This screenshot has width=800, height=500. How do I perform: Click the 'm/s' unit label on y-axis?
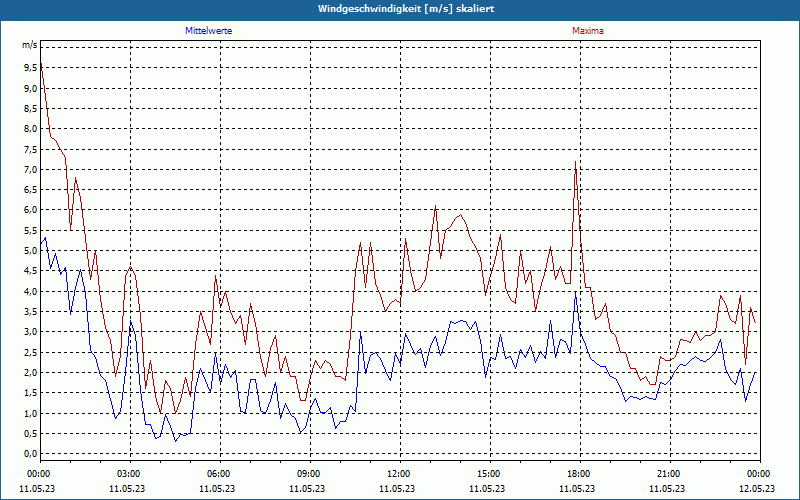(x=30, y=45)
